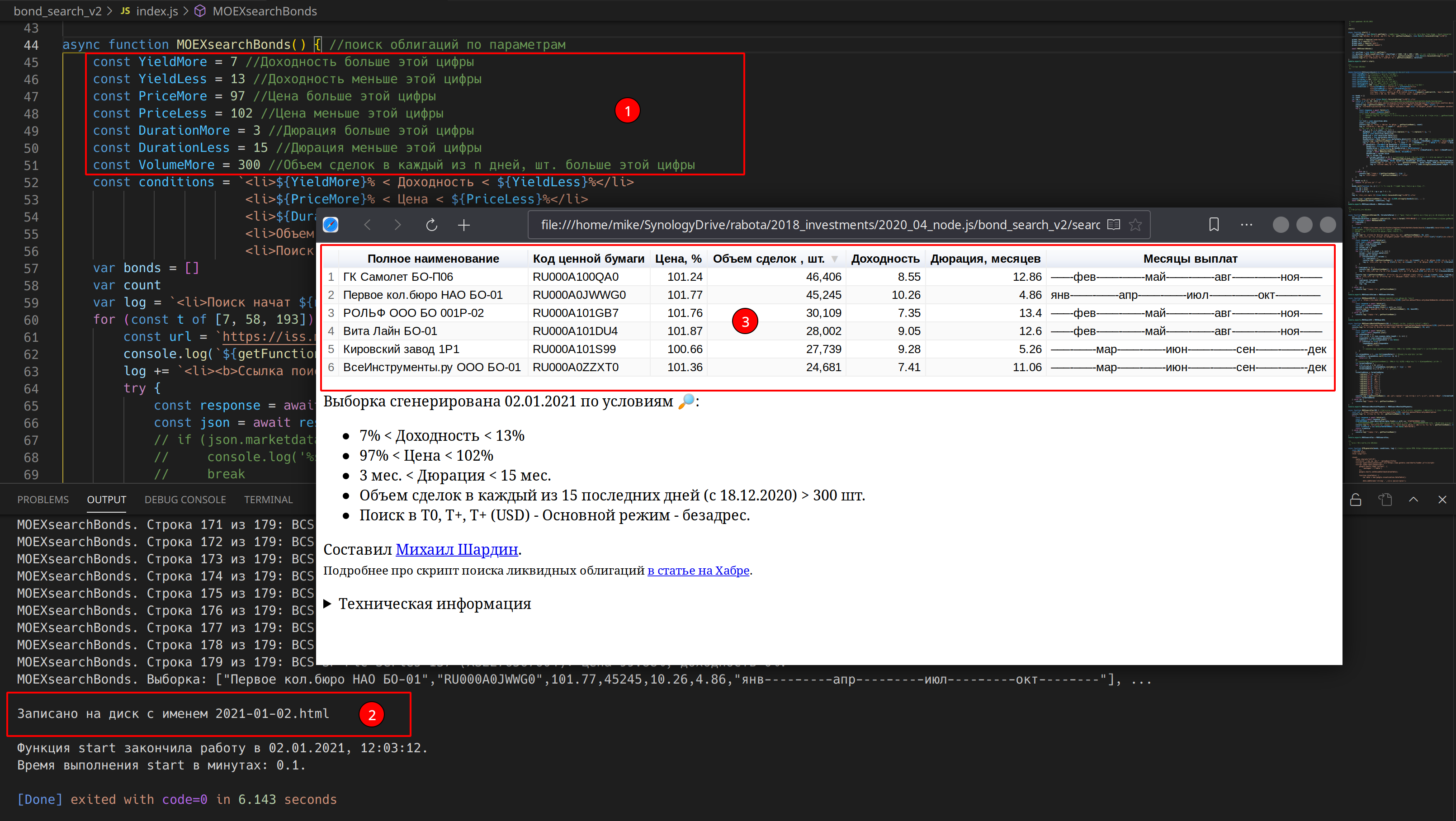Click the browser forward arrow
Viewport: 1456px width, 821px height.
pyautogui.click(x=398, y=225)
